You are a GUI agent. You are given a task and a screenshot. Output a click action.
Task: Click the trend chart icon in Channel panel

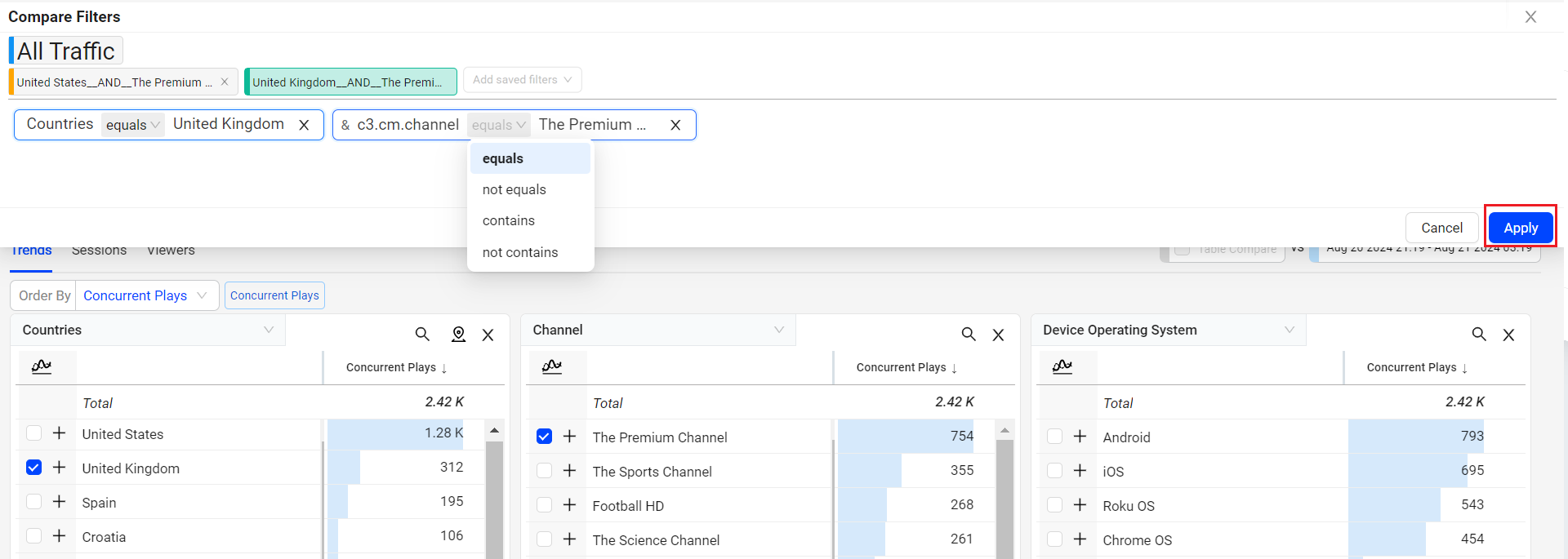[552, 366]
